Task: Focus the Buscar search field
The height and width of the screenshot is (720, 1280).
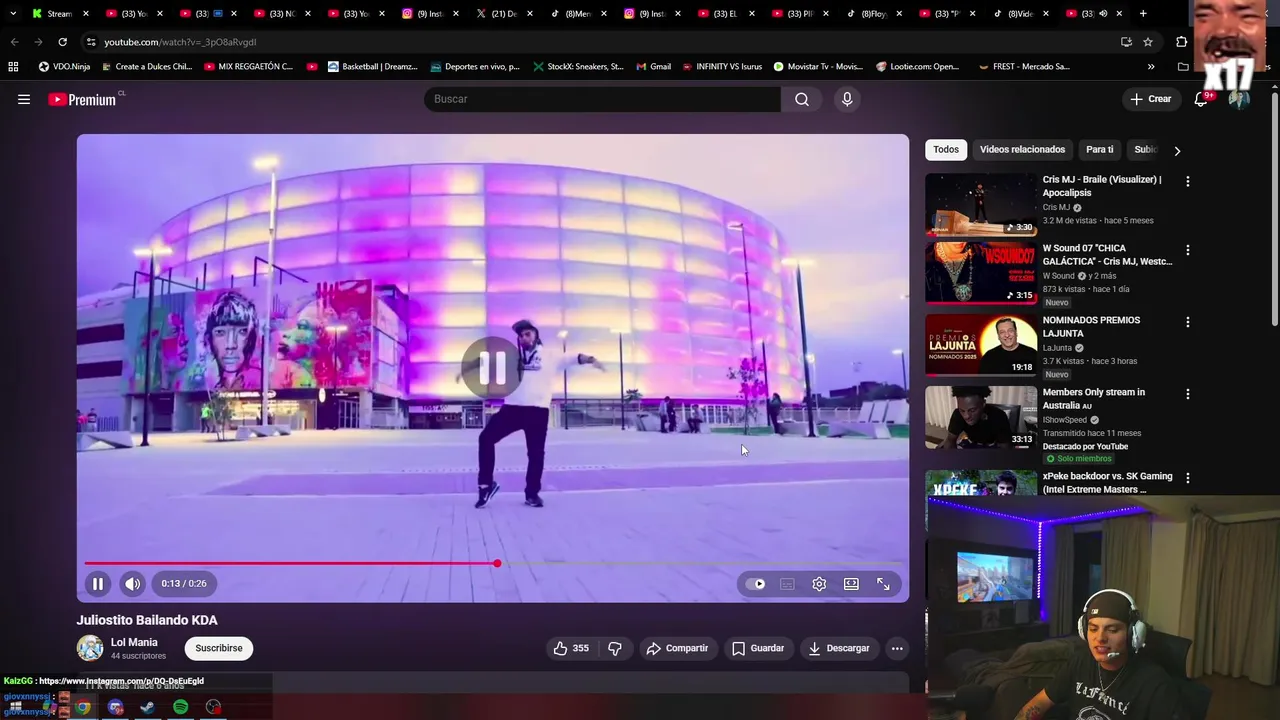Action: coord(603,99)
